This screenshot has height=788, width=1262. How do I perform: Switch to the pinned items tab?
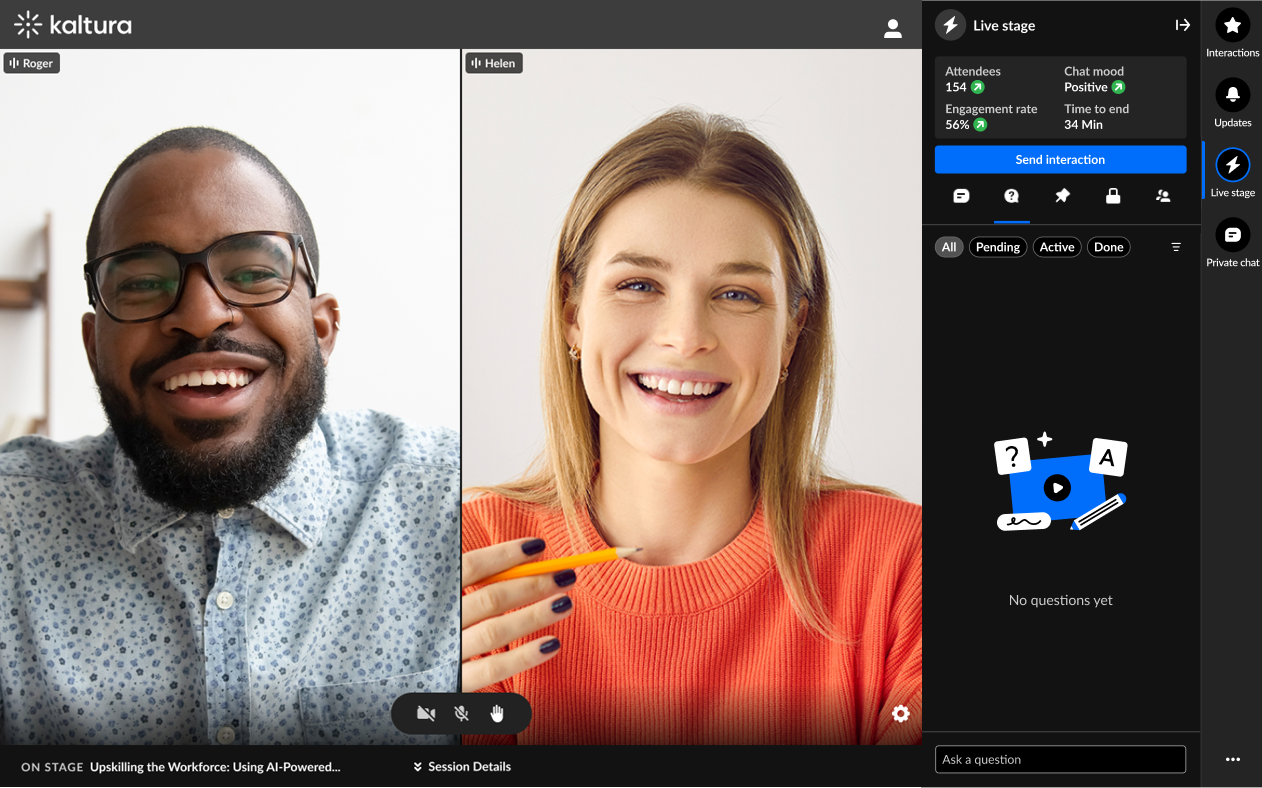coord(1062,196)
